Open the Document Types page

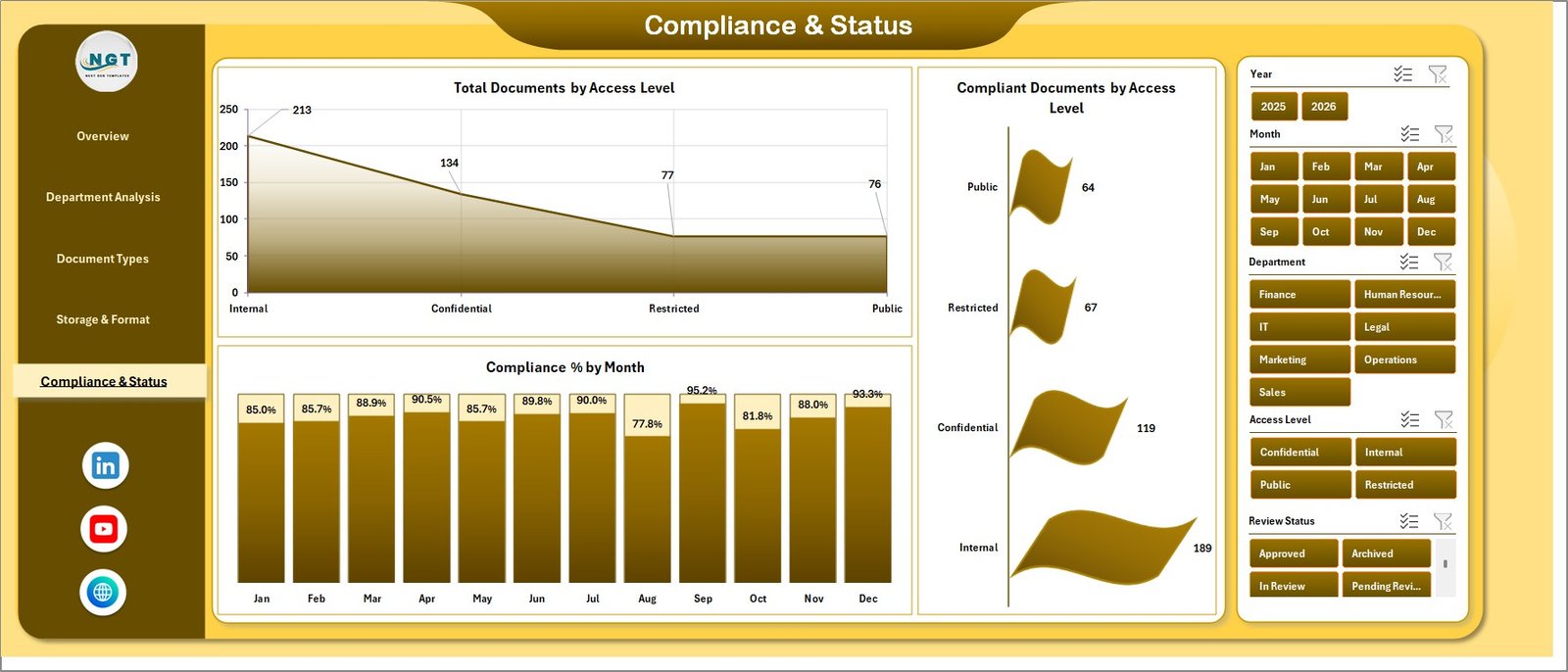click(103, 259)
